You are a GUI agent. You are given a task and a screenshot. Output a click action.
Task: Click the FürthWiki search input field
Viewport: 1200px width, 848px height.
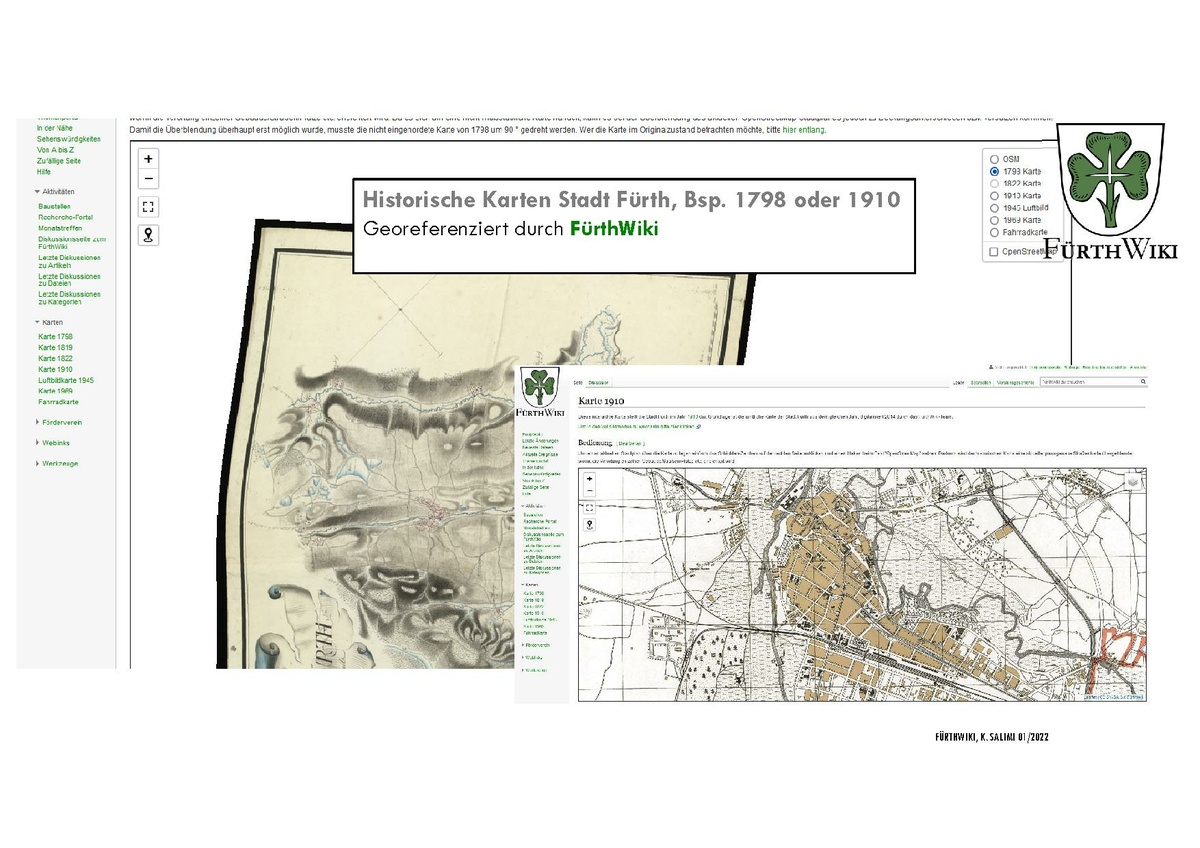coord(1088,382)
